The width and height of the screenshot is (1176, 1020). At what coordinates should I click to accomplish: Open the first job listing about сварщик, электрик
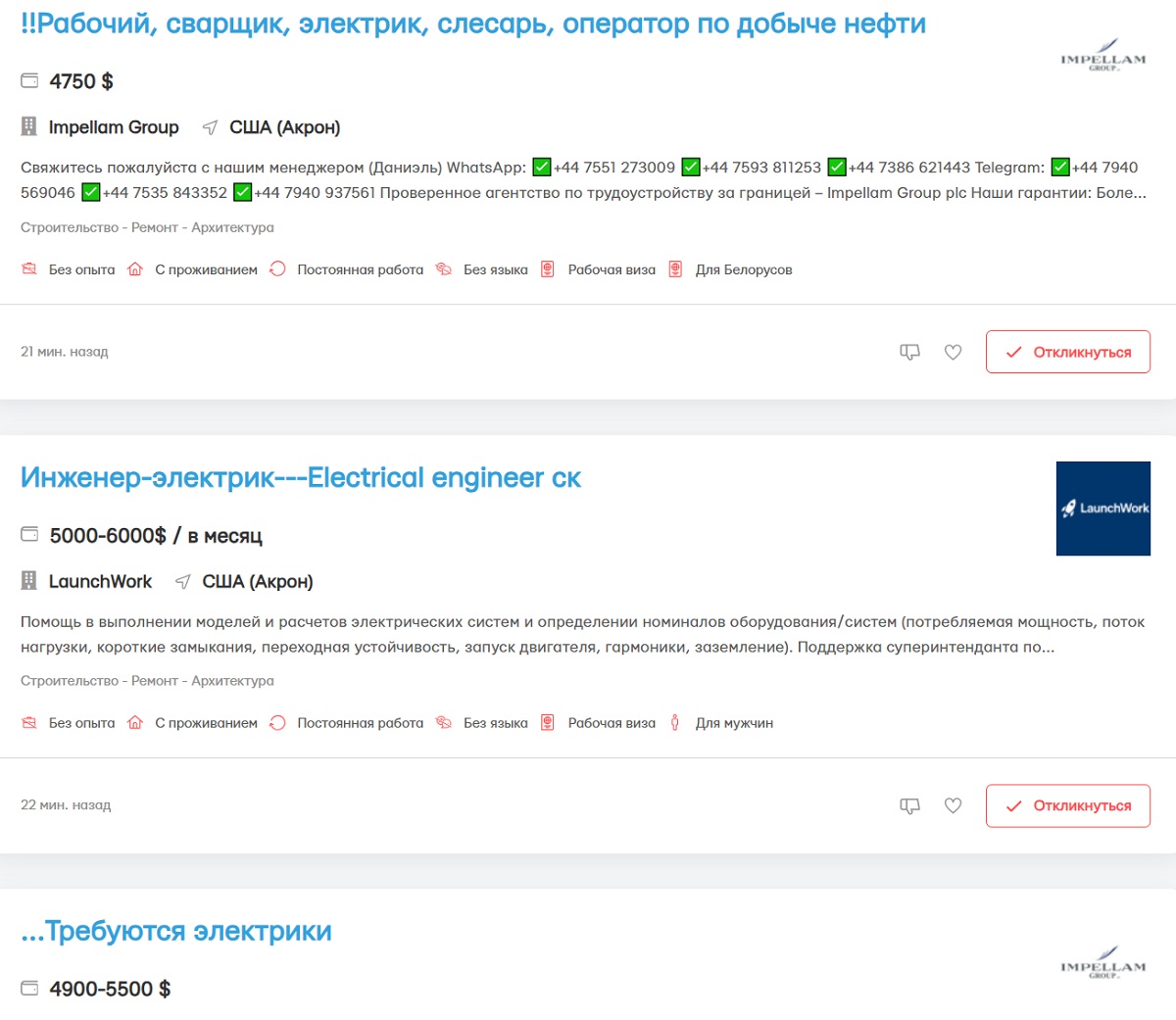(472, 24)
